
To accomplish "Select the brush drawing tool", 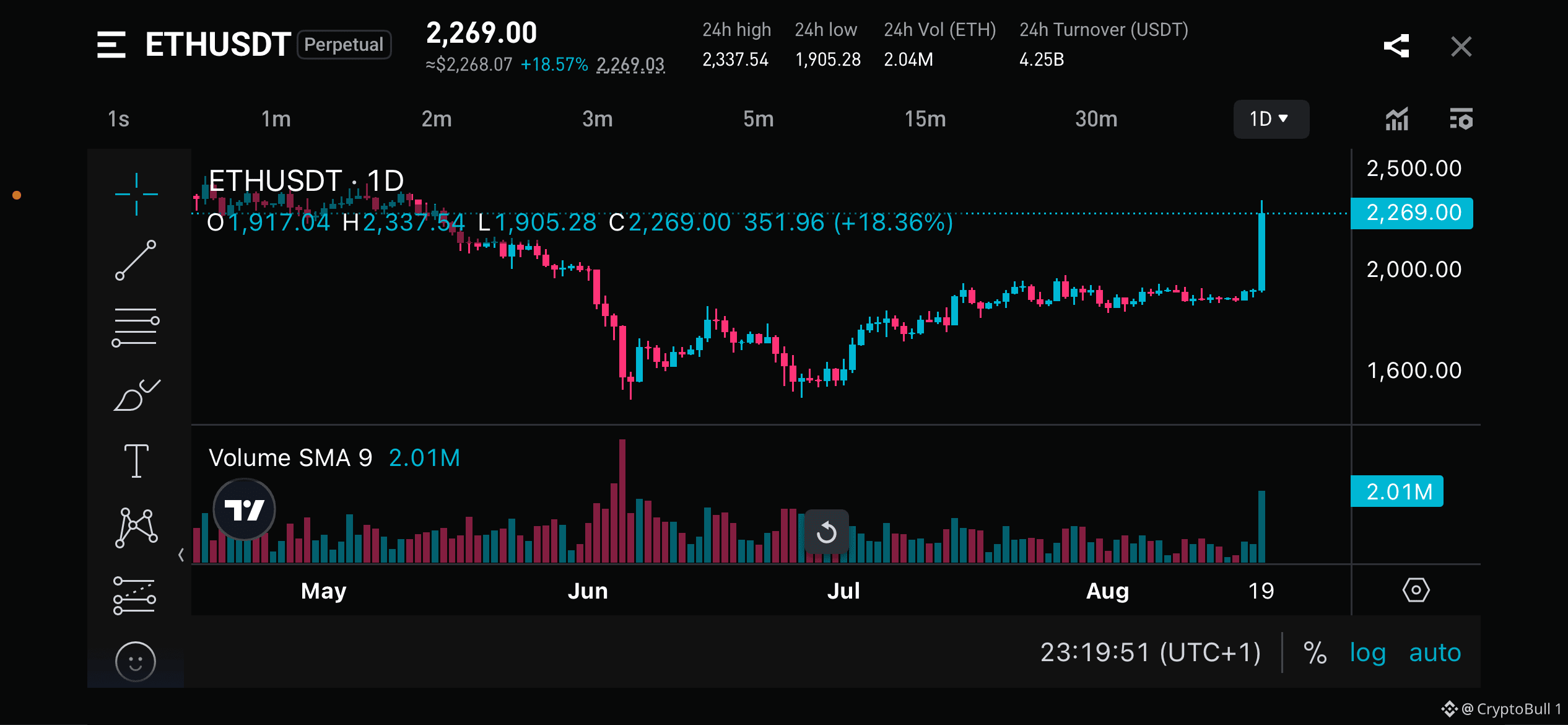I will 136,395.
